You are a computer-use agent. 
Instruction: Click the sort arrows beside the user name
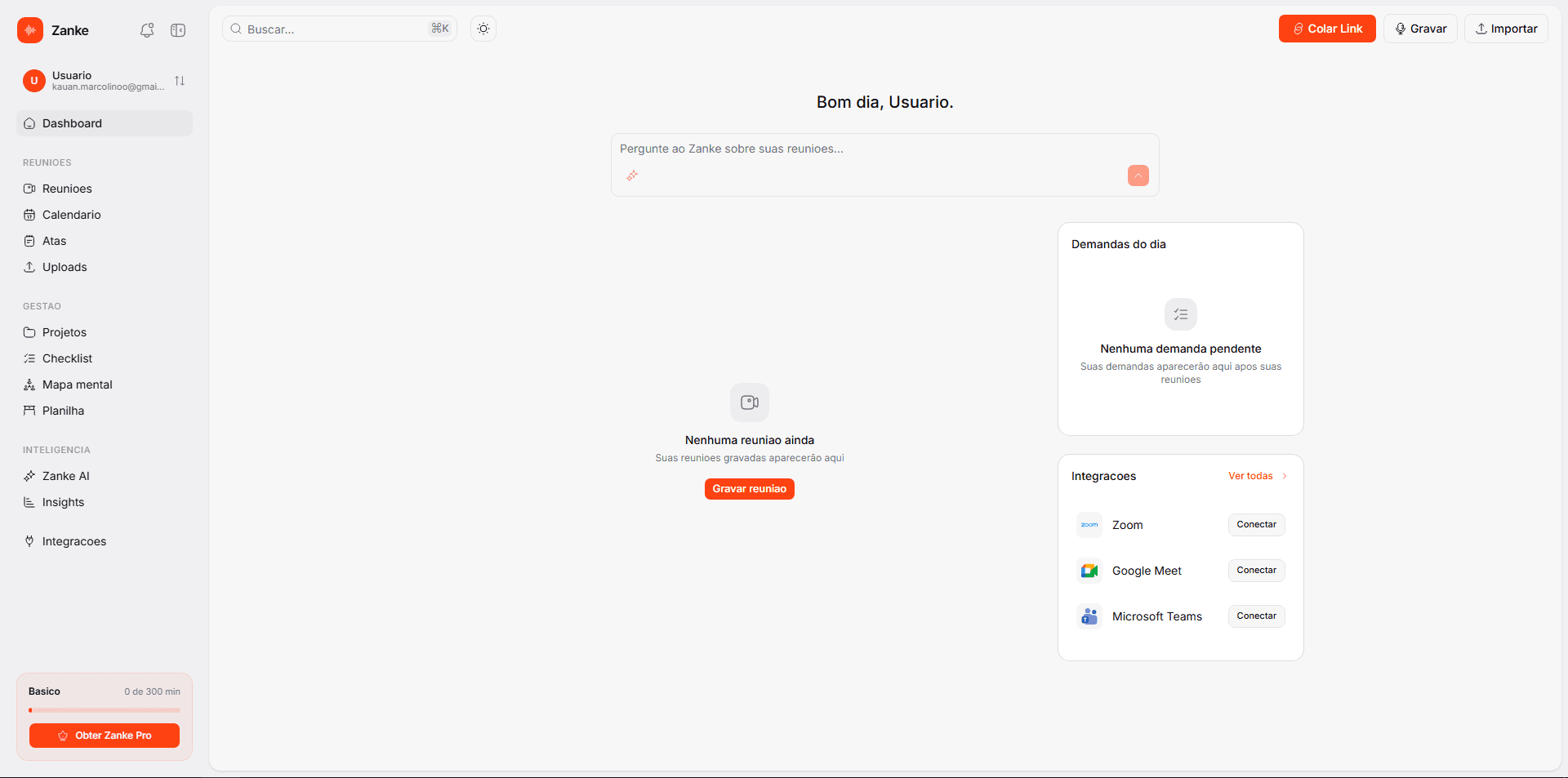point(180,81)
